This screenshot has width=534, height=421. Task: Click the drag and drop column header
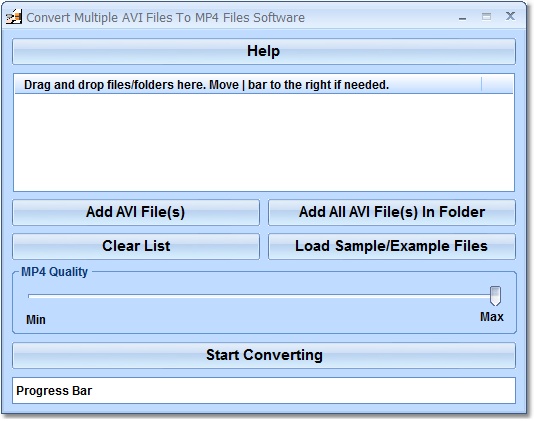coord(248,85)
